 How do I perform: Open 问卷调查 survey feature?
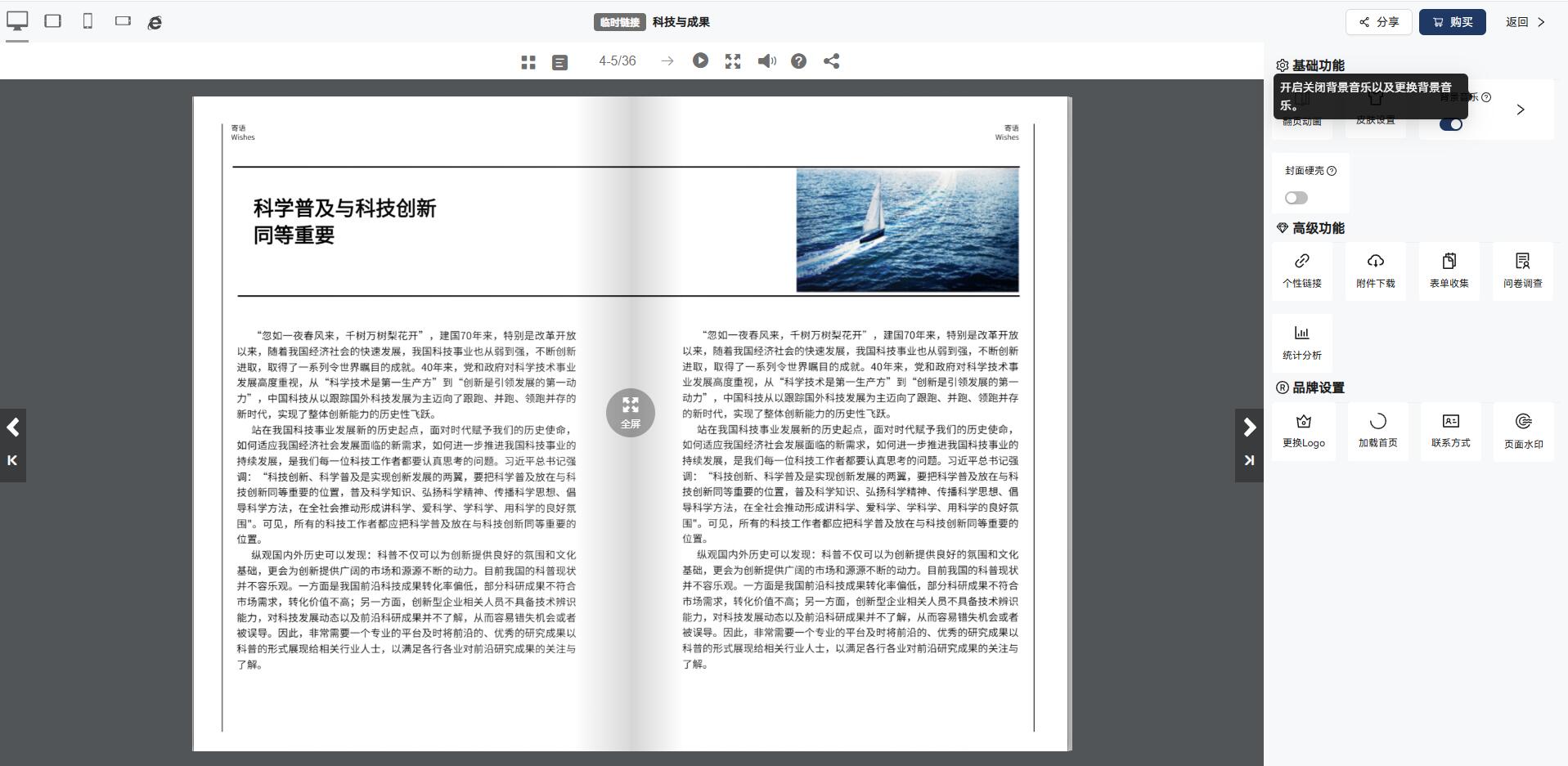click(x=1522, y=271)
